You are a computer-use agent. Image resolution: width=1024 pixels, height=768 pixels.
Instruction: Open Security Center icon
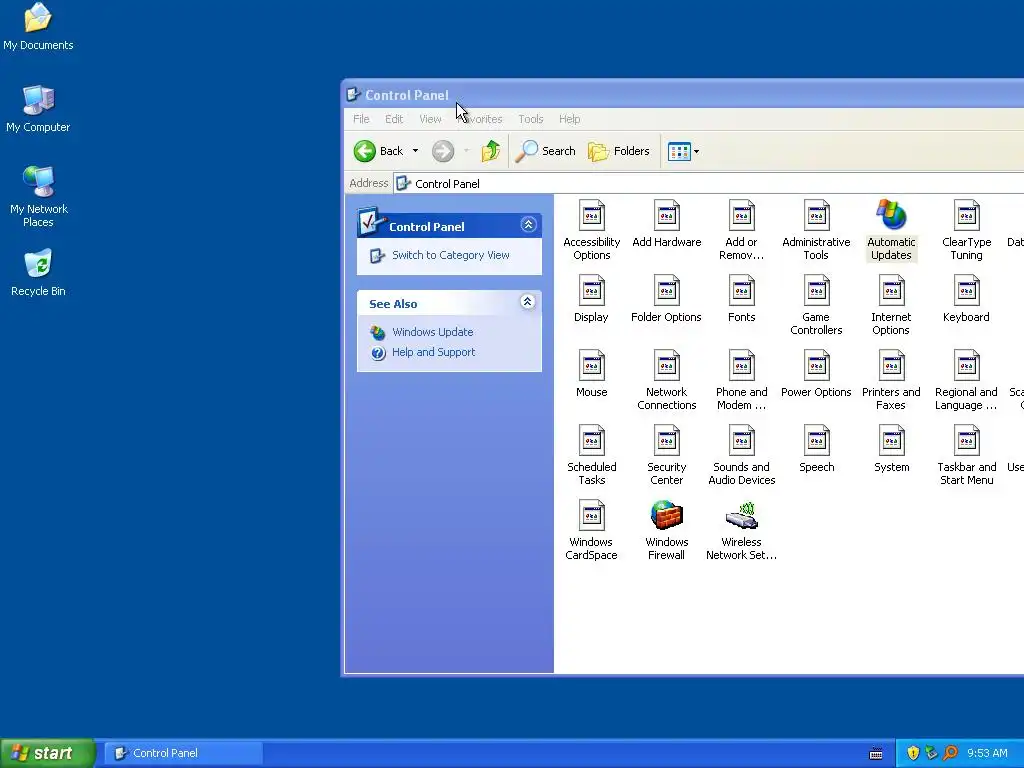tap(666, 455)
